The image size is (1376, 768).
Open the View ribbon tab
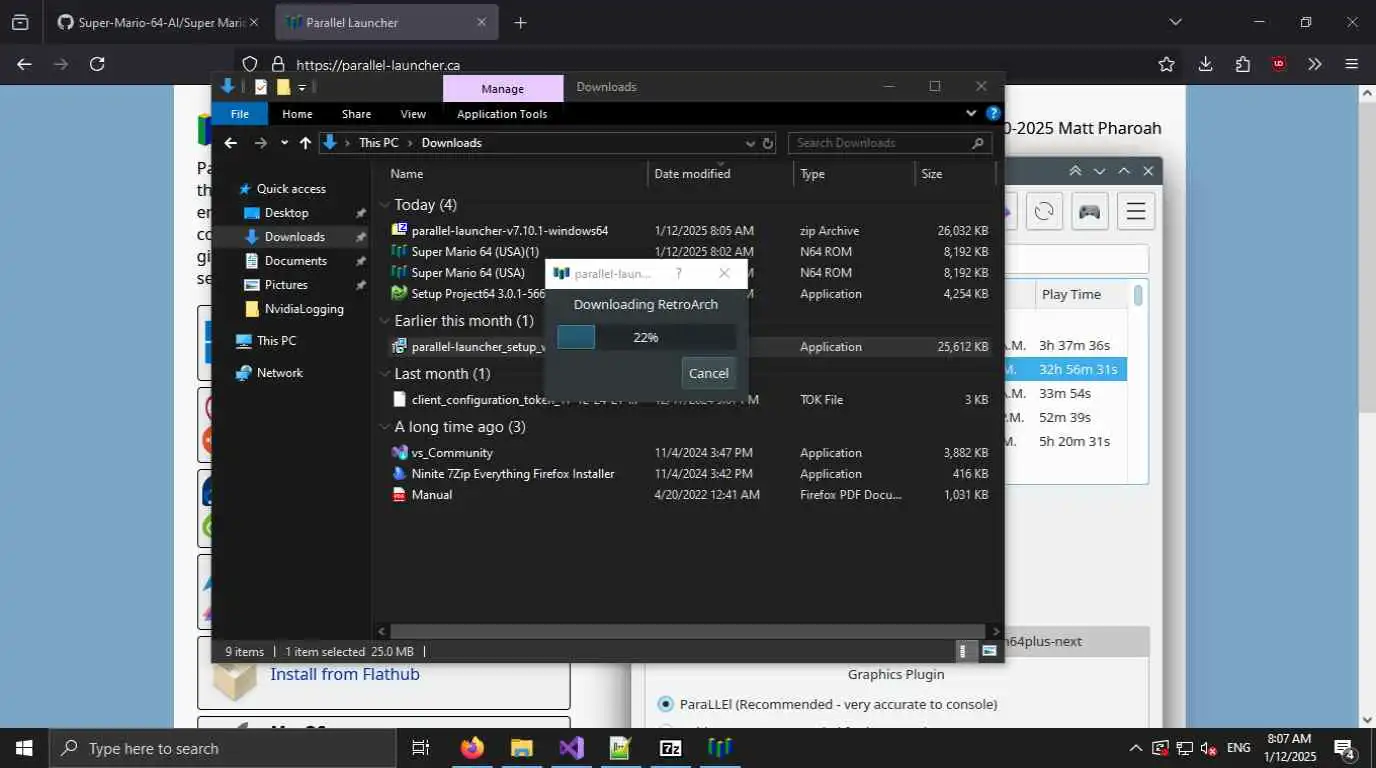tap(413, 114)
